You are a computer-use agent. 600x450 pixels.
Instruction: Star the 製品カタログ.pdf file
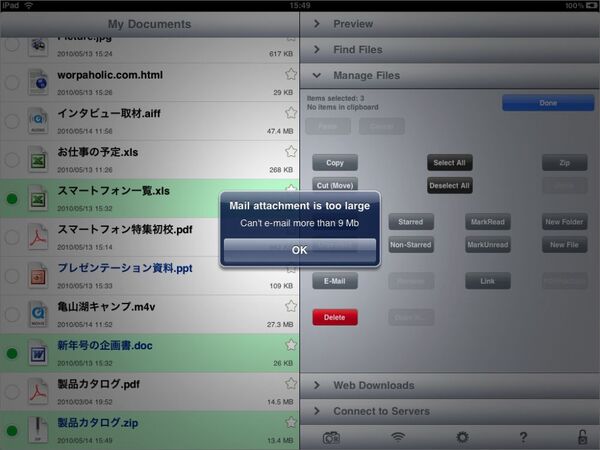pos(291,383)
